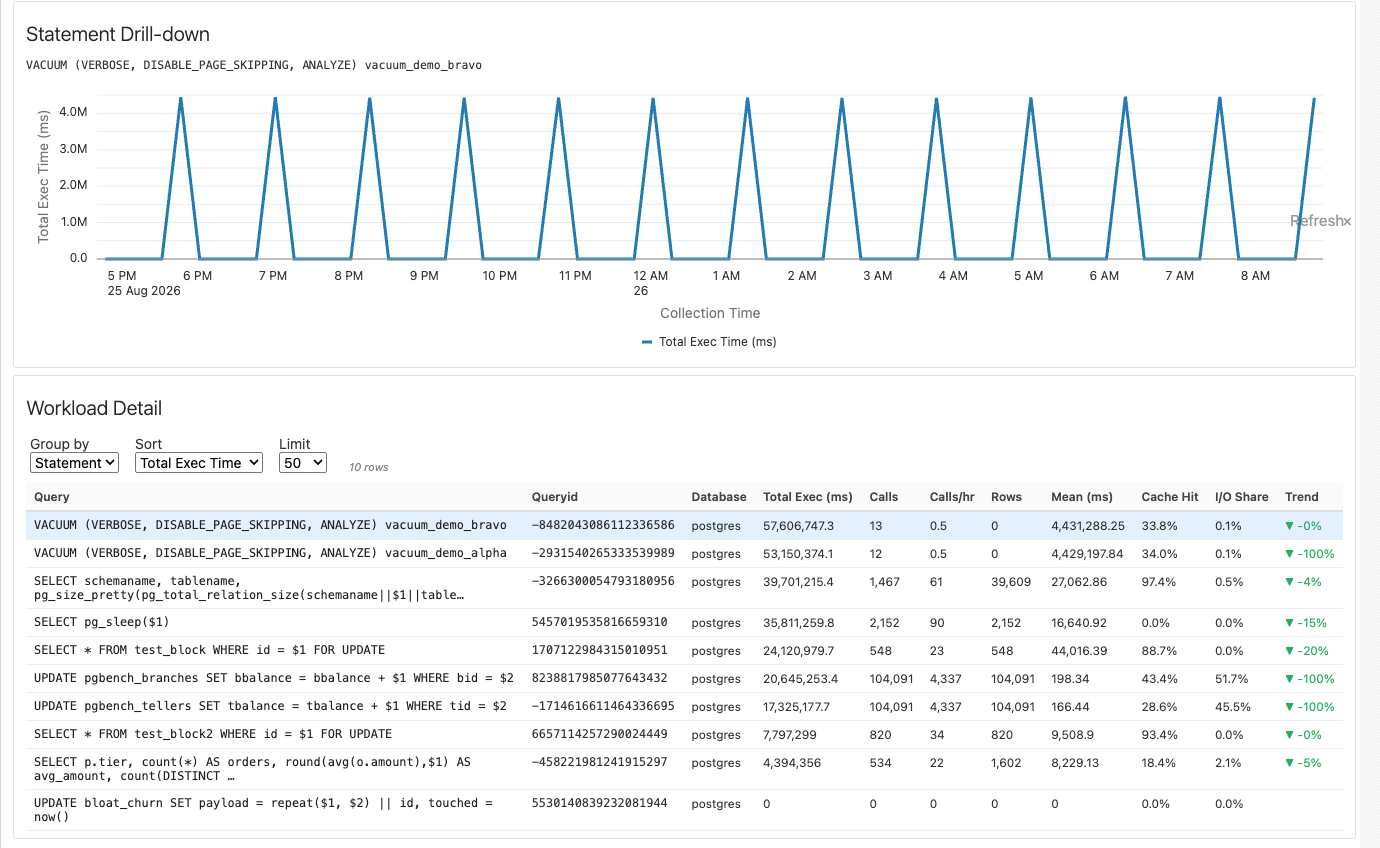Screen dimensions: 1380x848
Task: Open the Sort Total Exec Time dropdown
Action: pos(199,463)
